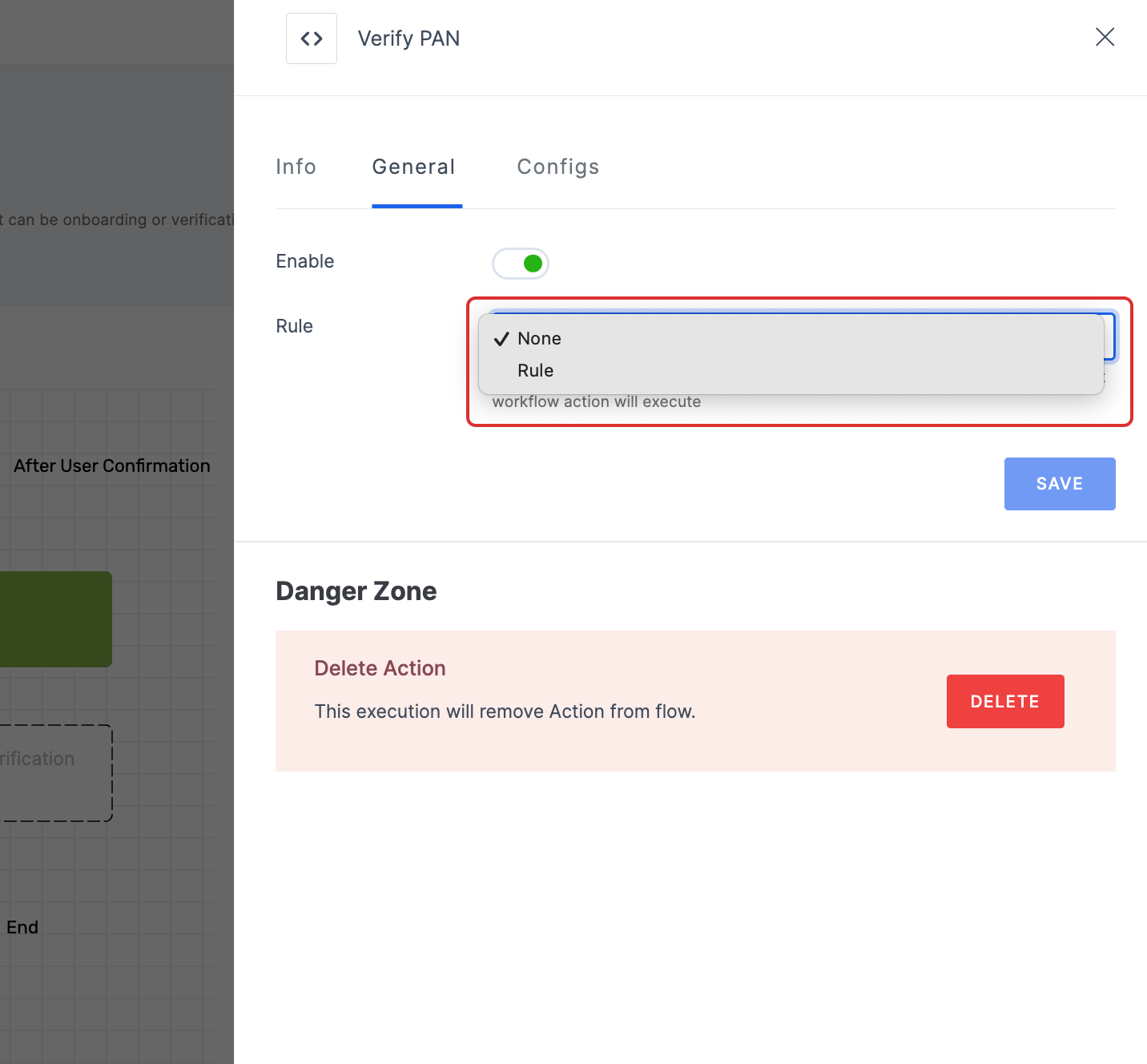Click the Enable field label
1147x1064 pixels.
[x=305, y=261]
